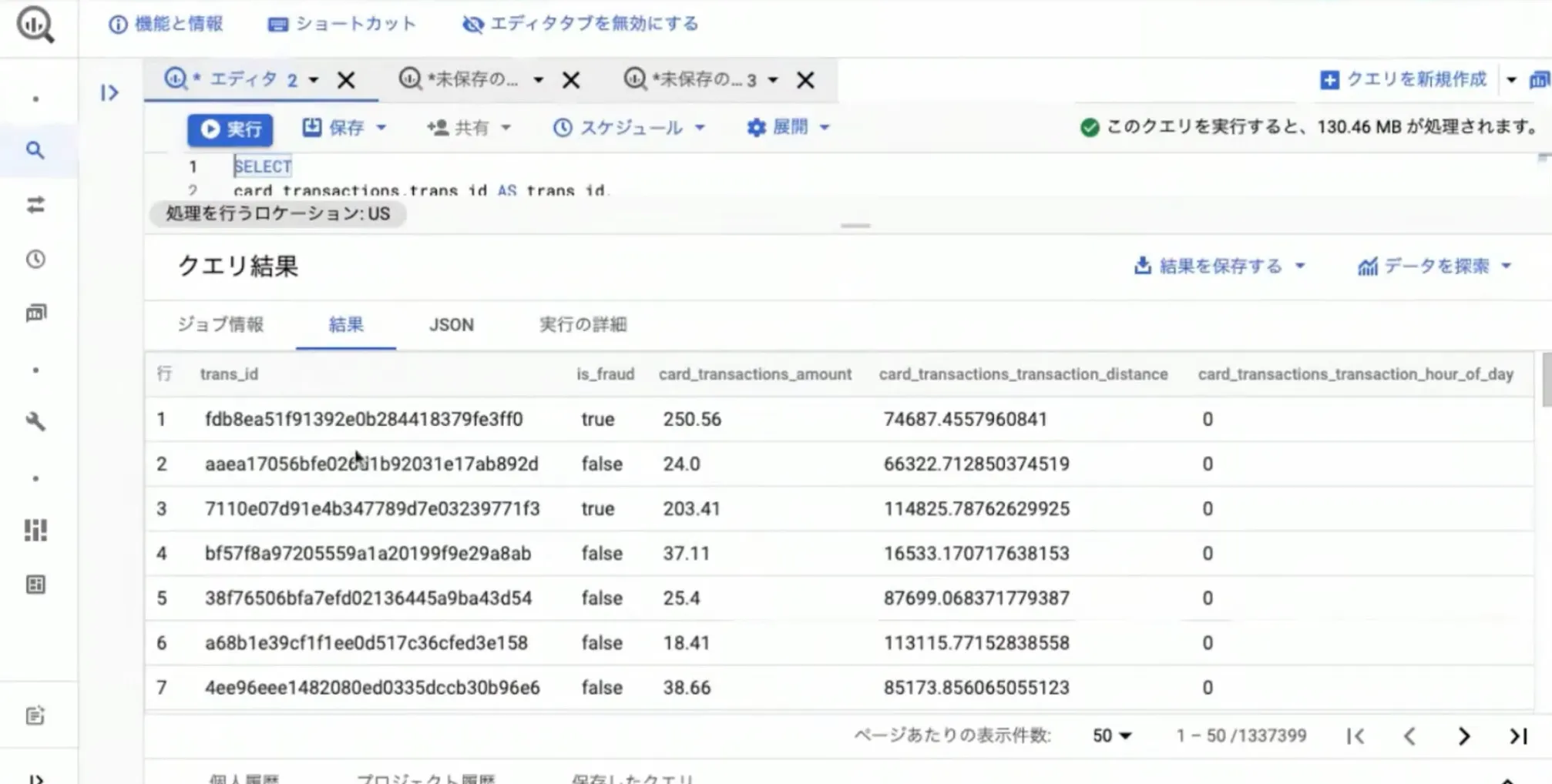This screenshot has width=1552, height=784.
Task: Switch to ジョブ情報 tab
Action: 220,324
